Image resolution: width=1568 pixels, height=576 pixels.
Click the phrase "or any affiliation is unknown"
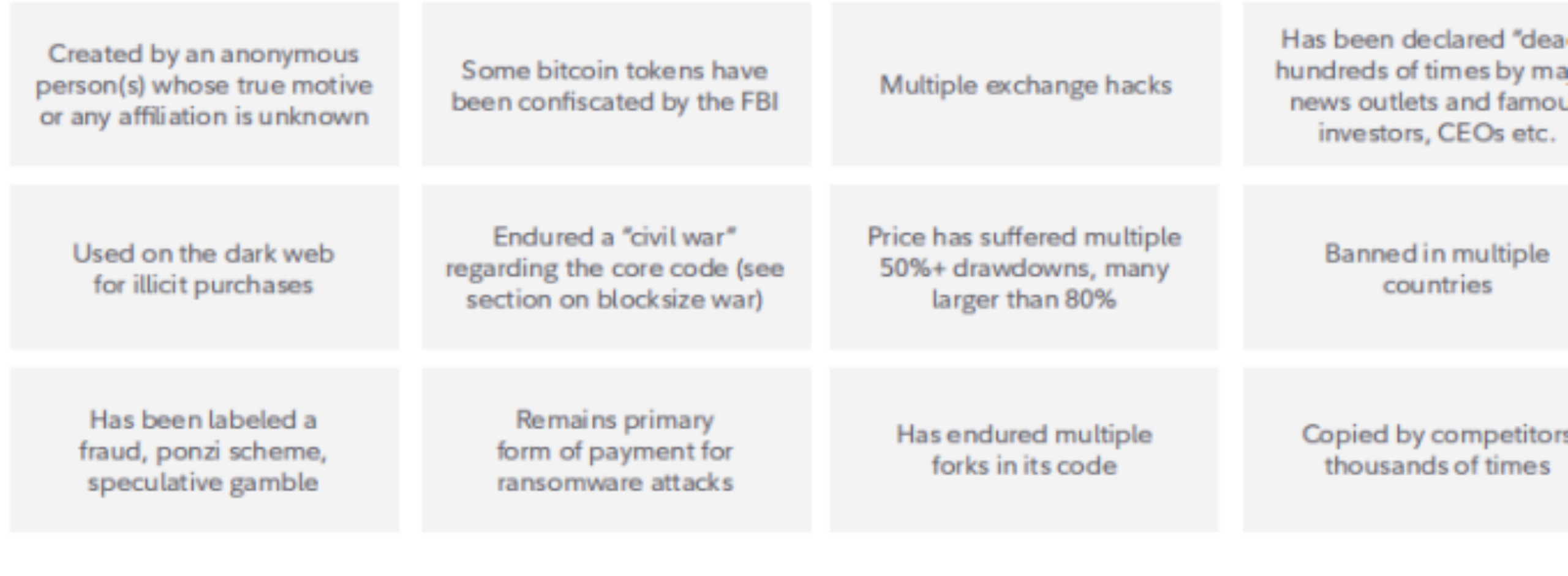[204, 117]
